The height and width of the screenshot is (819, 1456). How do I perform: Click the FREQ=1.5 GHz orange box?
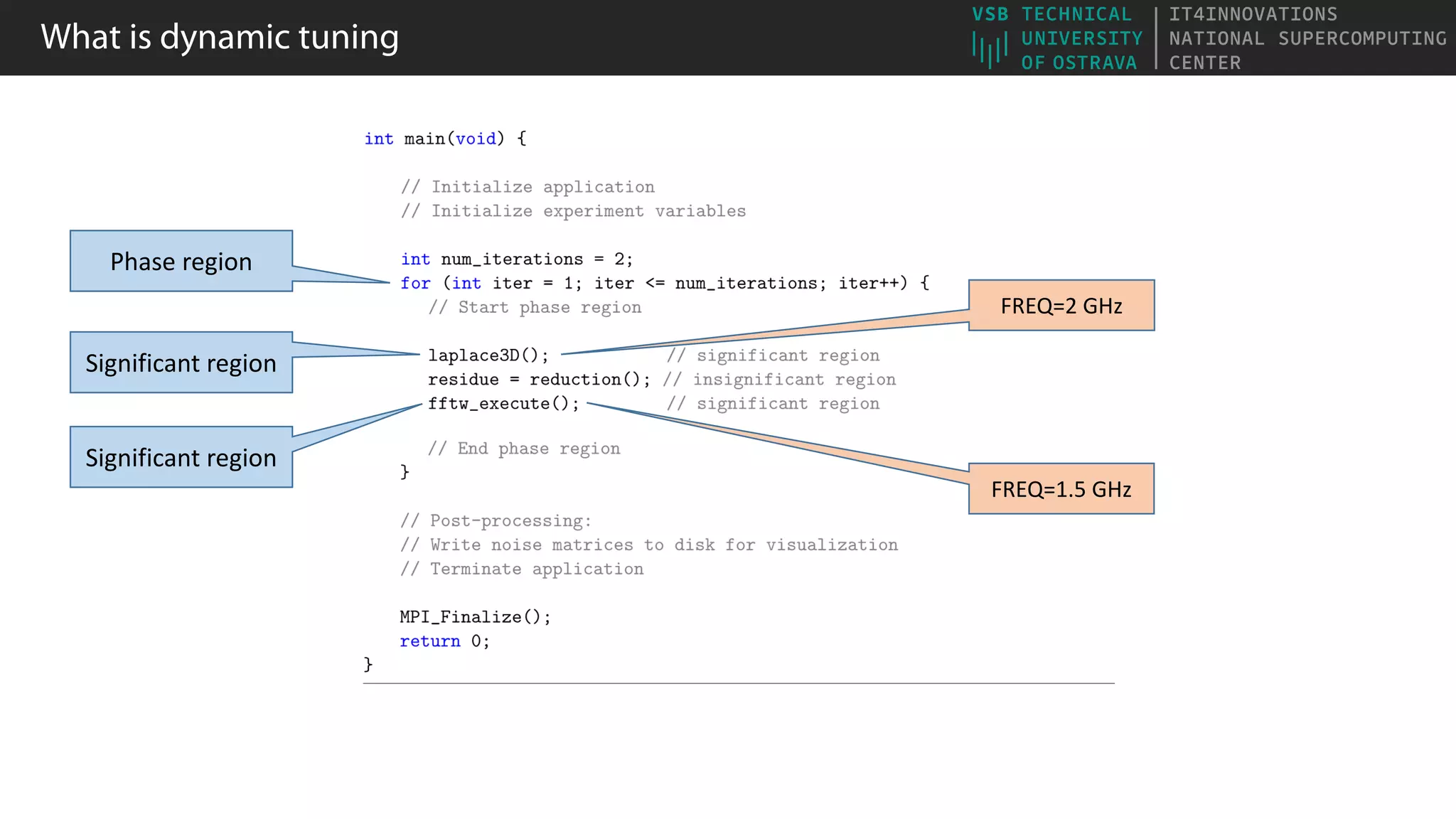coord(1061,489)
